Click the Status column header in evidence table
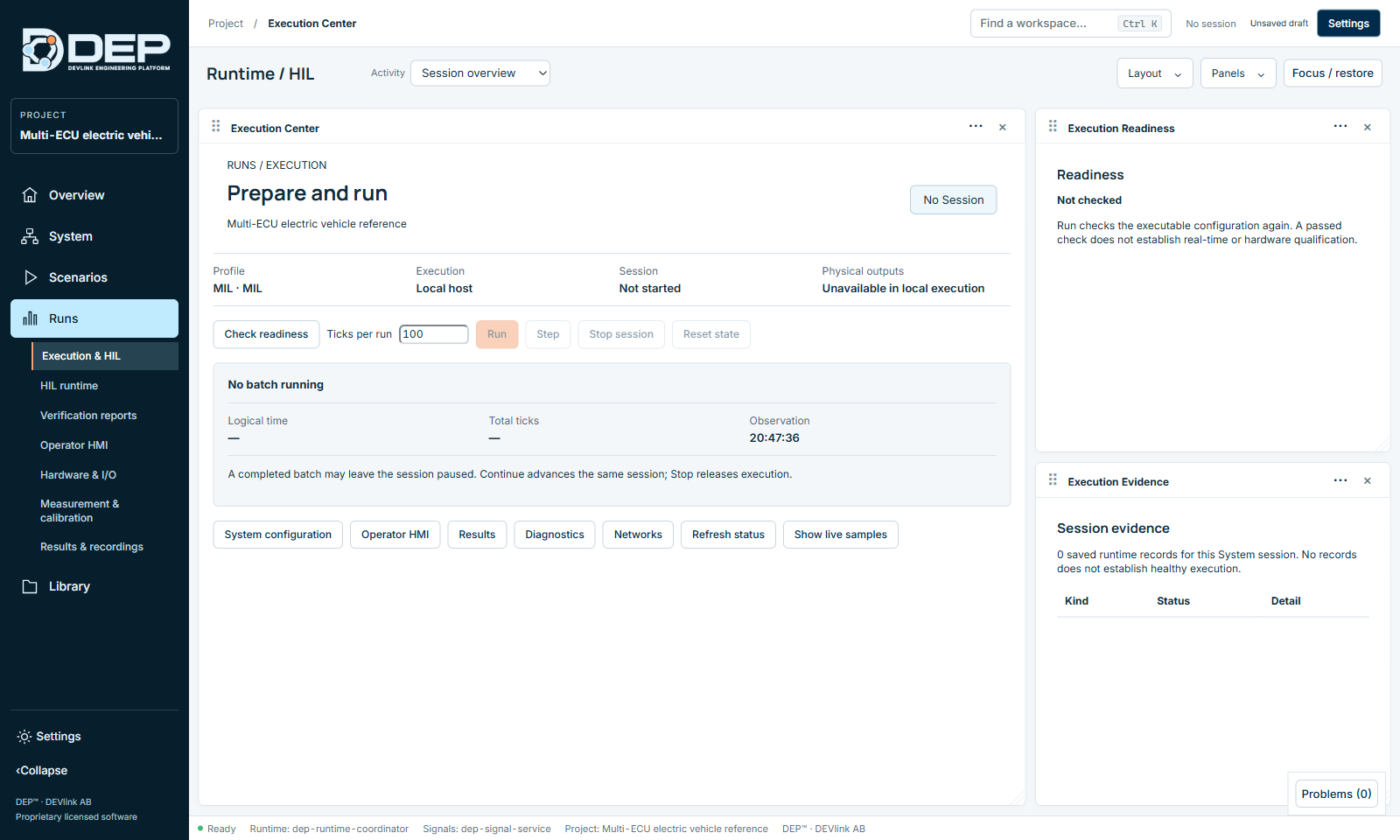 [x=1173, y=601]
